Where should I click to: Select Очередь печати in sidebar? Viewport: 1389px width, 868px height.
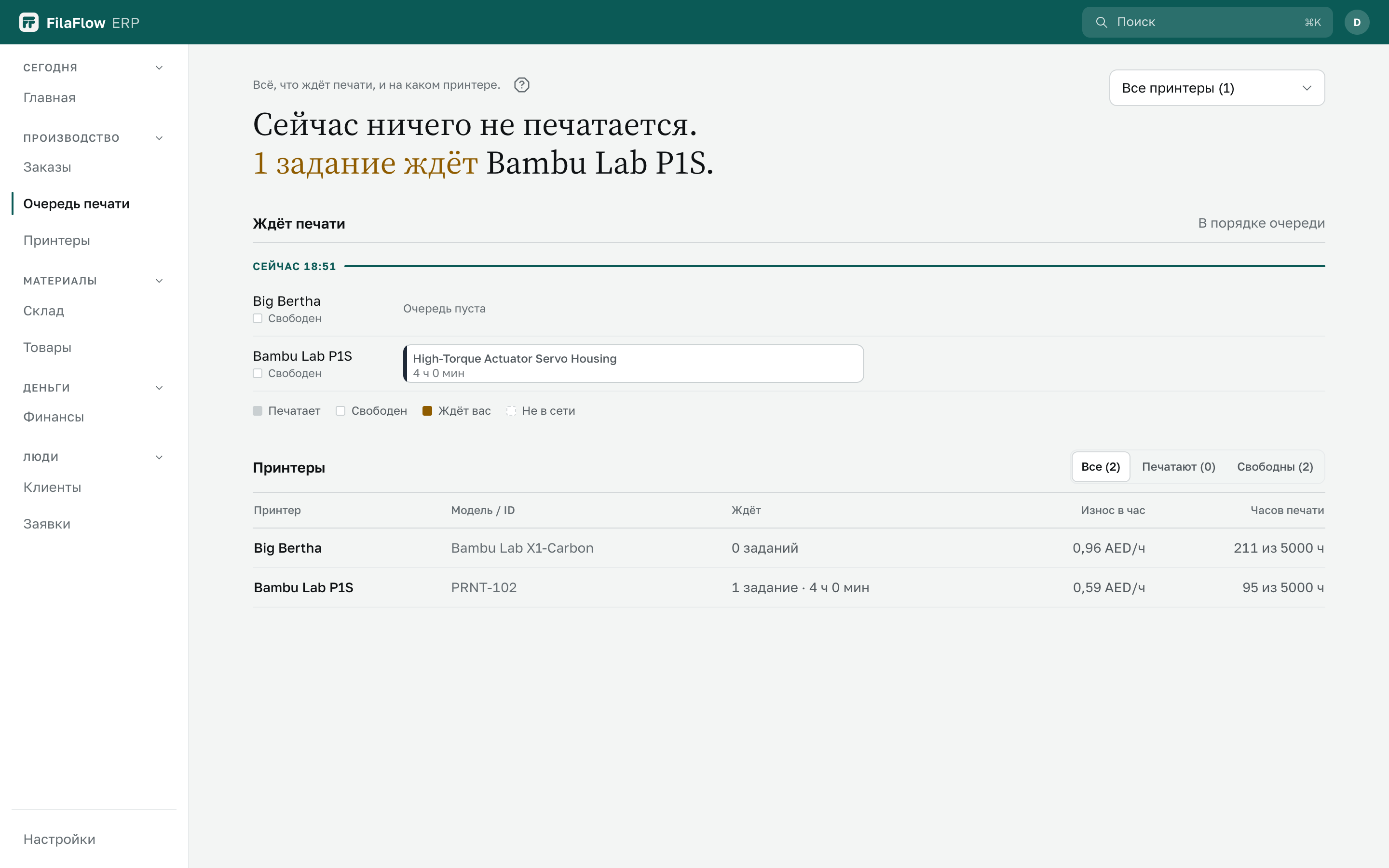76,204
